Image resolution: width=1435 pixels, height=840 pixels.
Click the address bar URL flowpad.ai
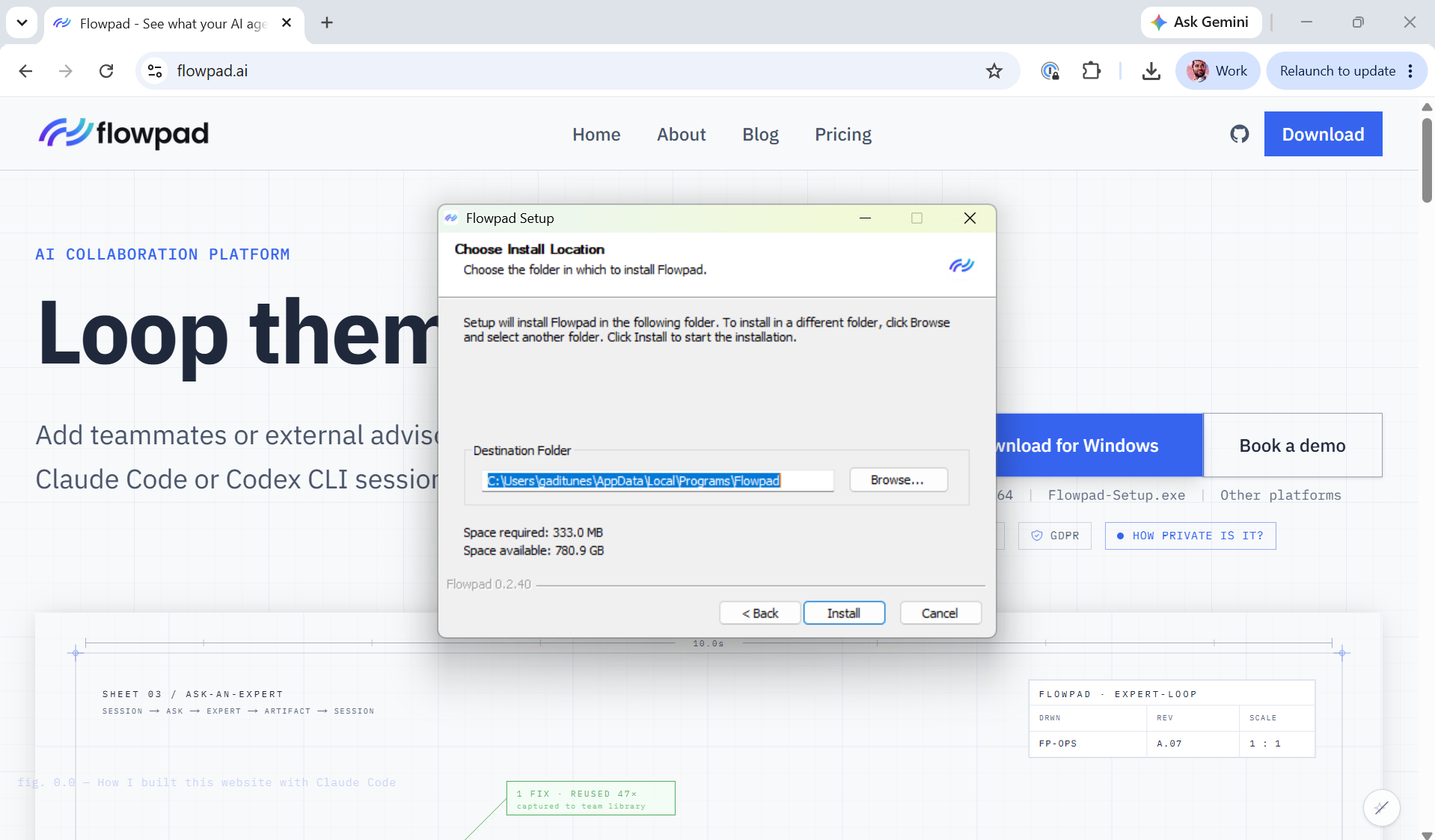coord(212,71)
